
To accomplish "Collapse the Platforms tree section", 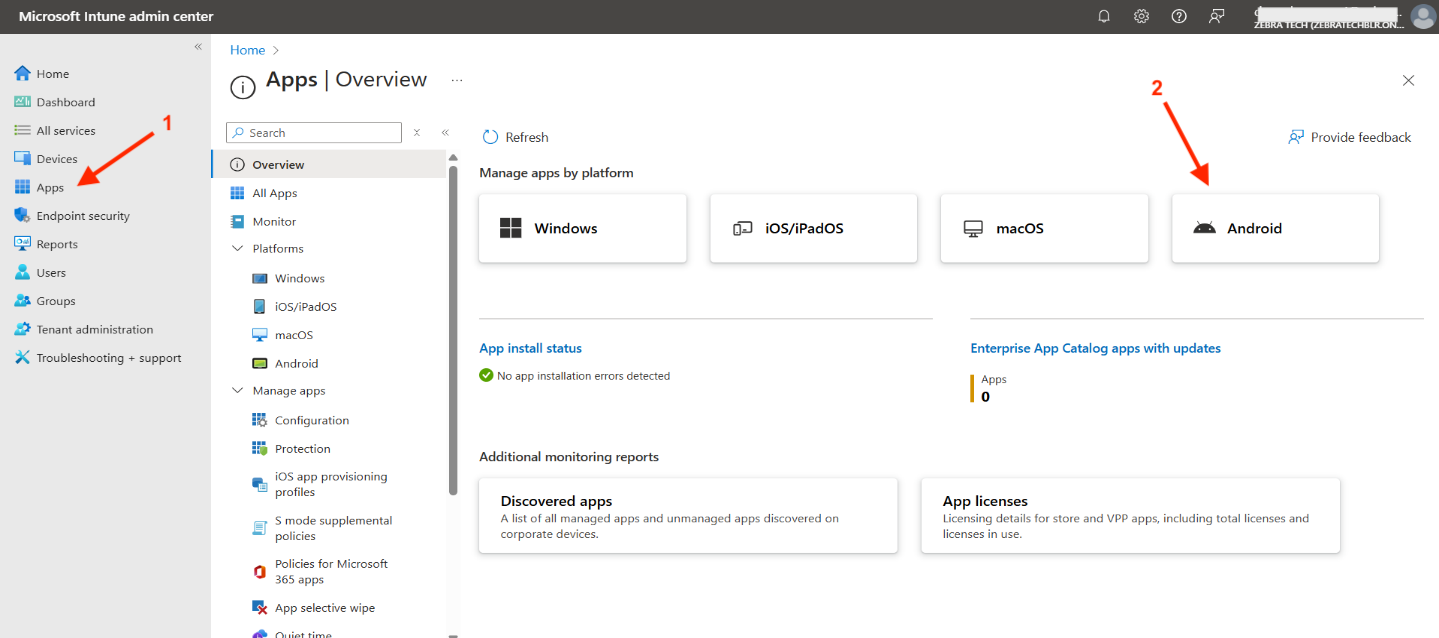I will point(238,249).
